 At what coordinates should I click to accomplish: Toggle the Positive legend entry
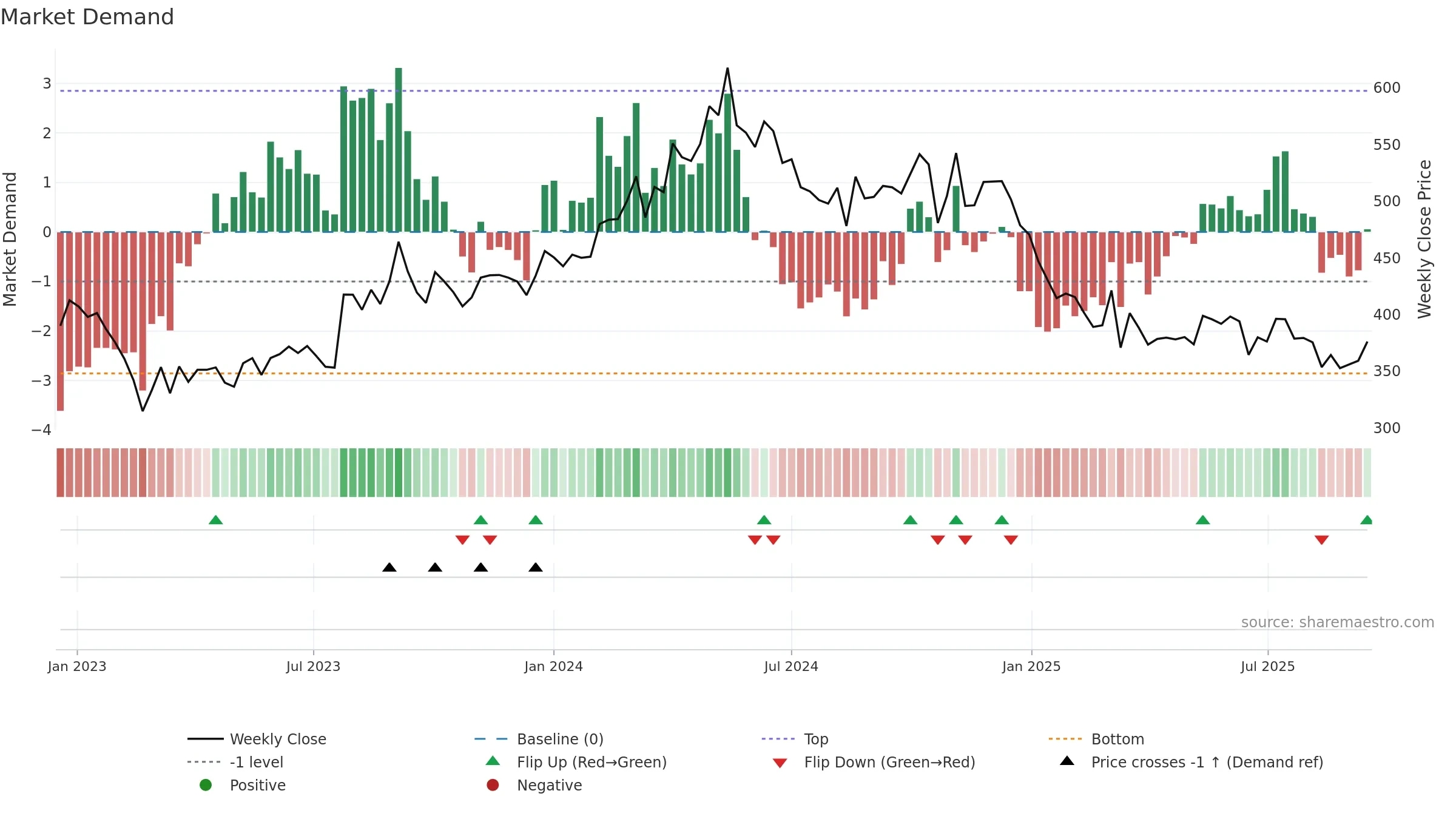pyautogui.click(x=242, y=785)
